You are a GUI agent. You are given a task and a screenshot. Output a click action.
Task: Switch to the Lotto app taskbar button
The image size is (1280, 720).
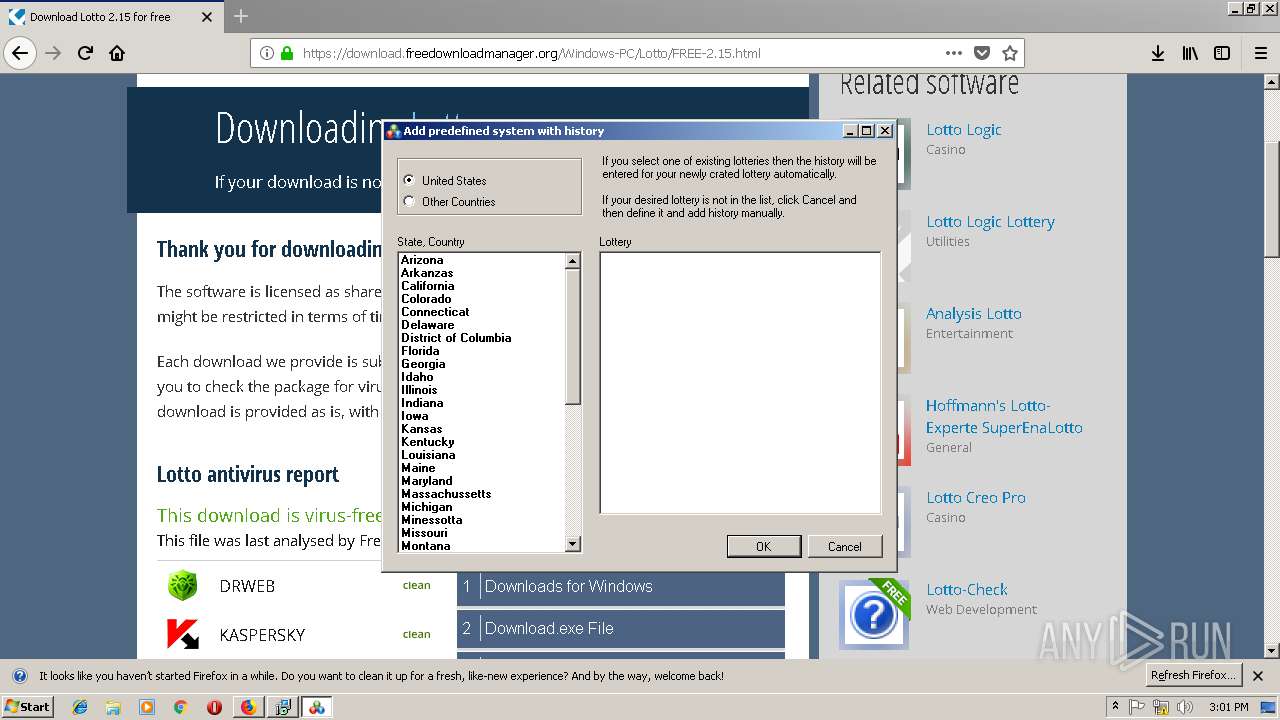coord(316,707)
